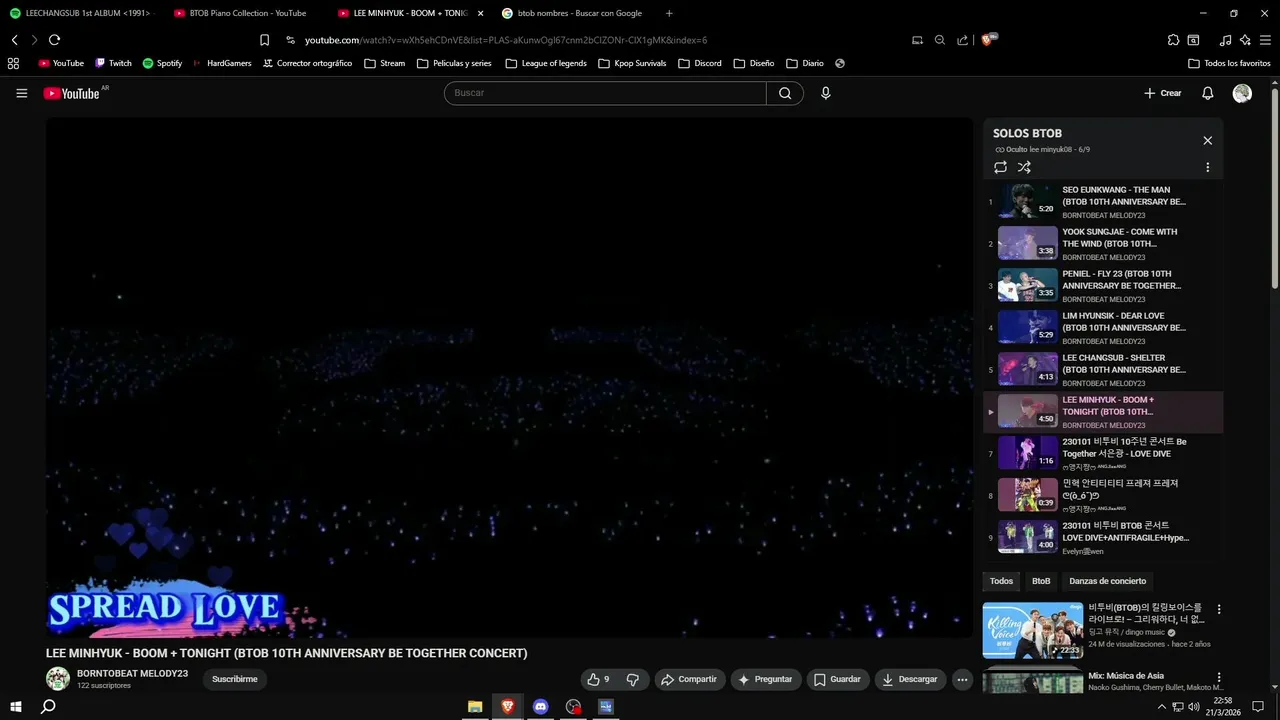Open the Corrector ortográfico bookmark

[307, 63]
